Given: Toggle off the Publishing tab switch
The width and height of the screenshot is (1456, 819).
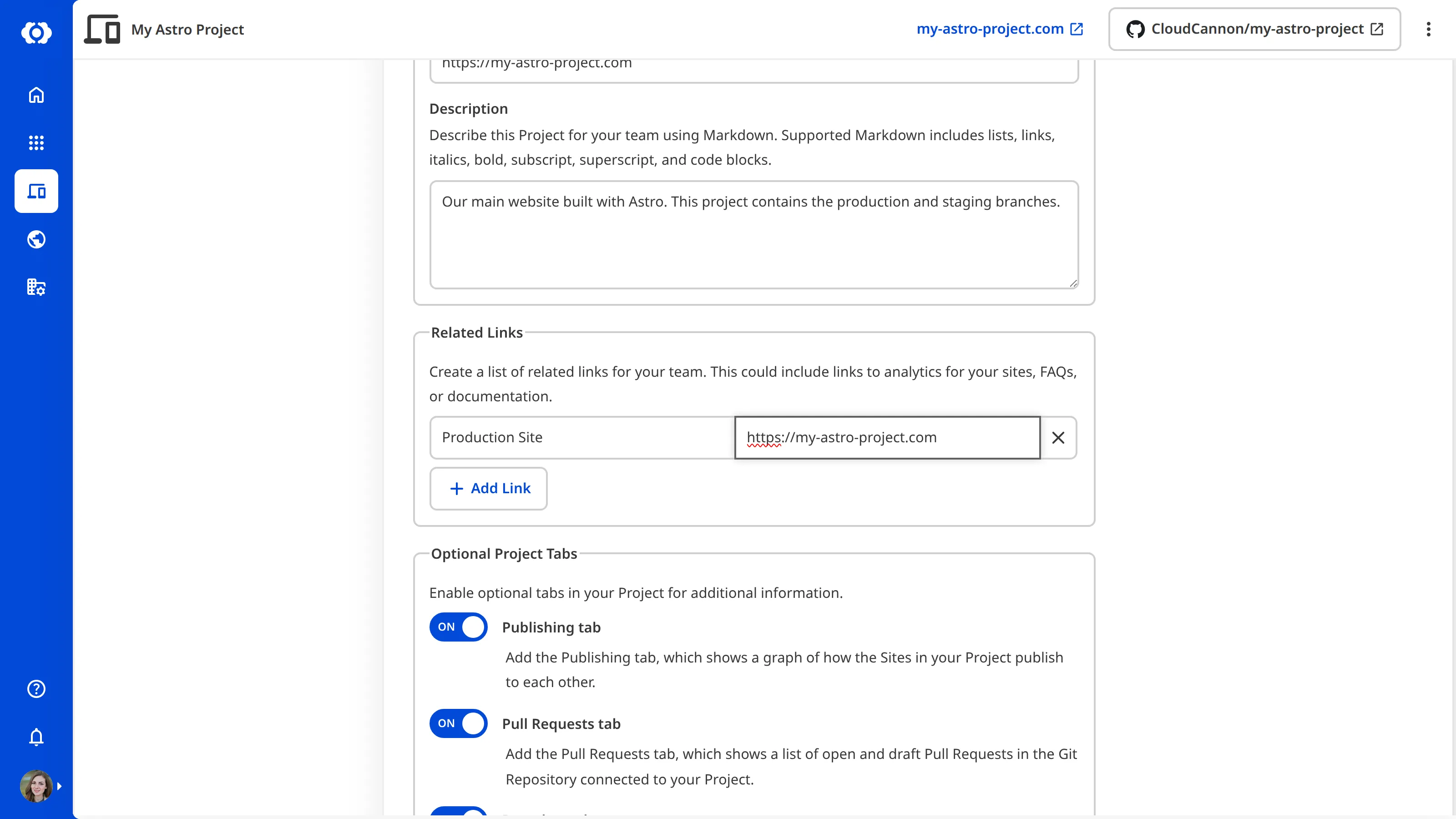Looking at the screenshot, I should click(458, 627).
